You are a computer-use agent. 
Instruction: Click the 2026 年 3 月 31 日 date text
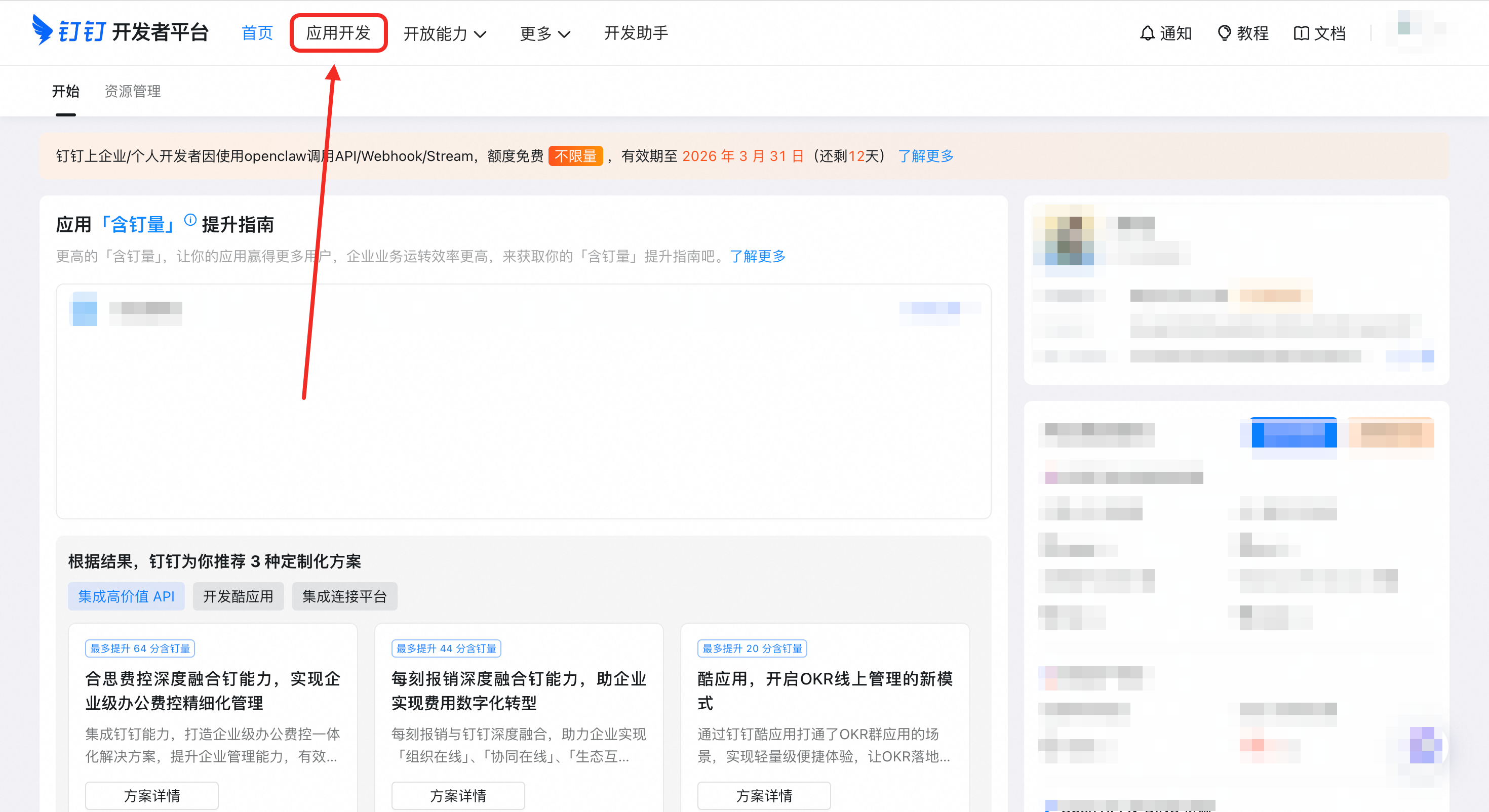(x=743, y=156)
